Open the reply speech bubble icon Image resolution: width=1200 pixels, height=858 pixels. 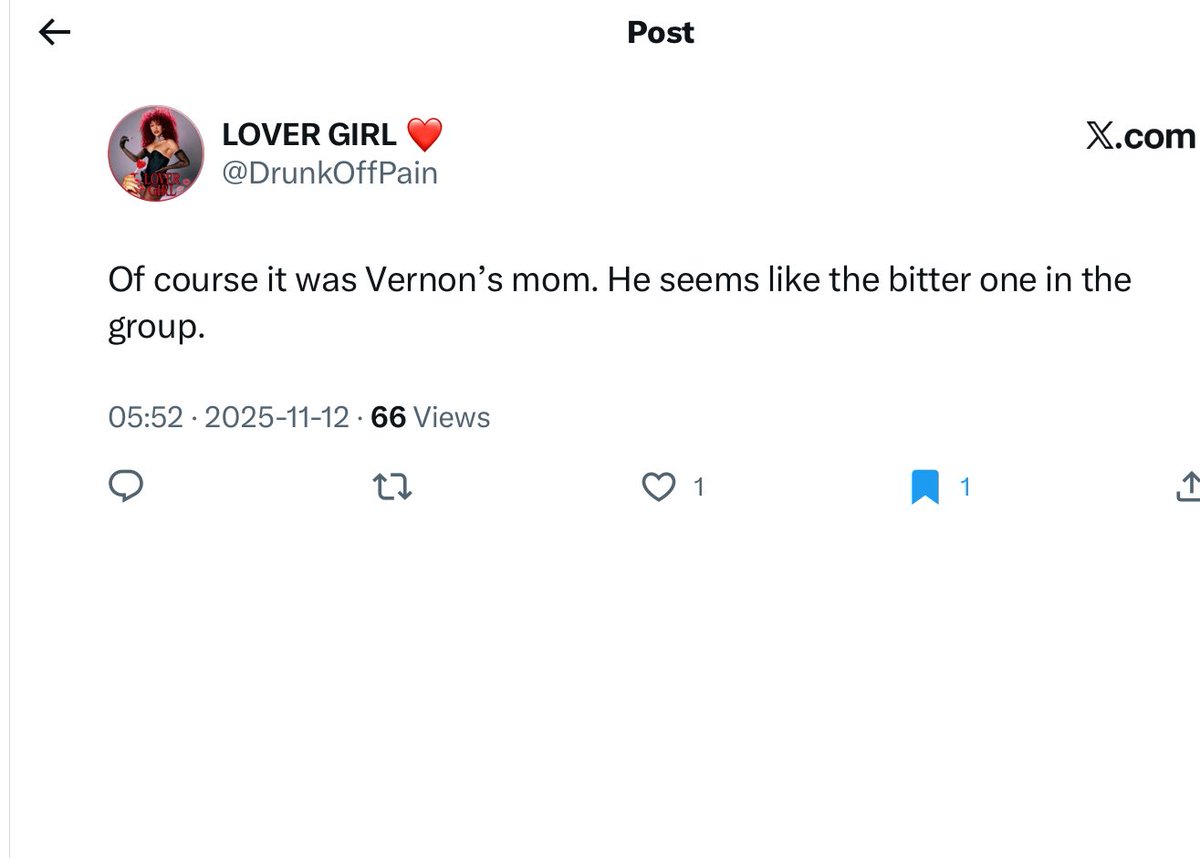tap(125, 487)
